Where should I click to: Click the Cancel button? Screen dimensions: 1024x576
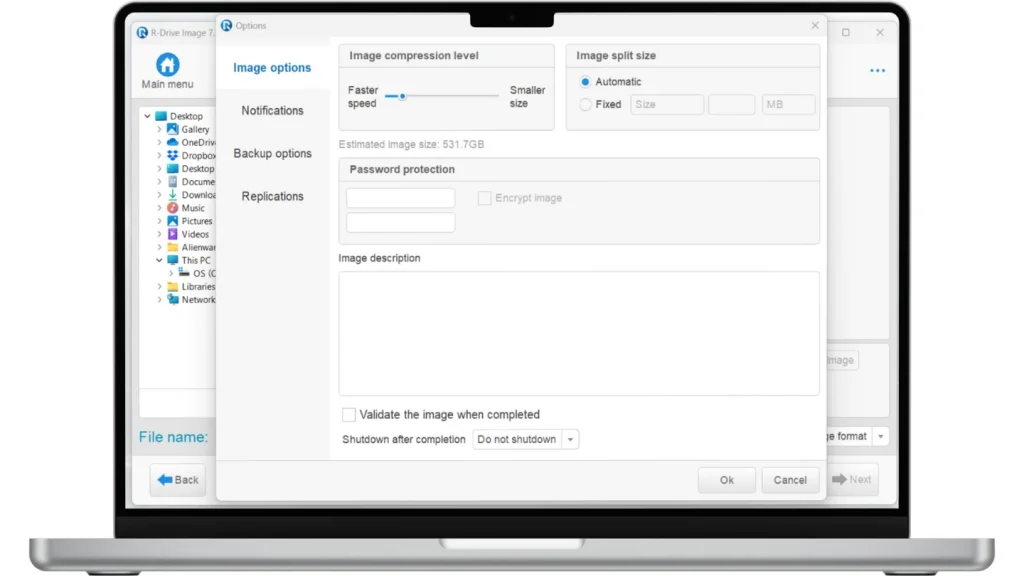point(789,480)
